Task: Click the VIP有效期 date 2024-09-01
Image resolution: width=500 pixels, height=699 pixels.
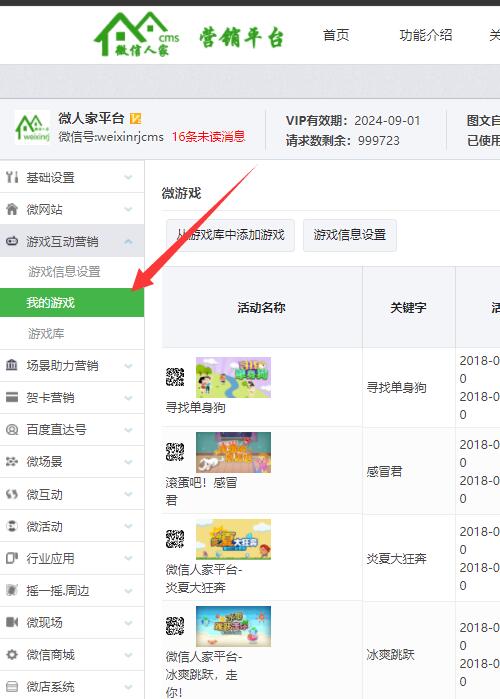Action: pos(387,121)
